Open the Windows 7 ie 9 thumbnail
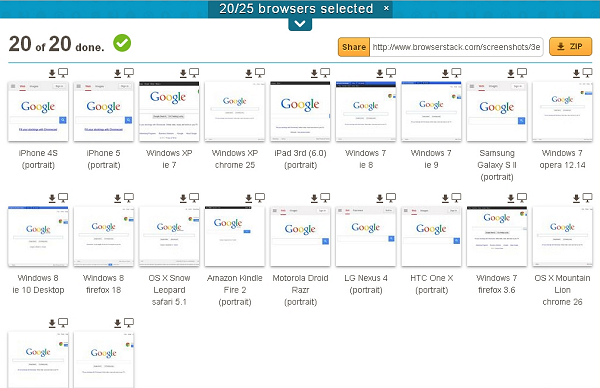Image resolution: width=600 pixels, height=388 pixels. point(431,111)
